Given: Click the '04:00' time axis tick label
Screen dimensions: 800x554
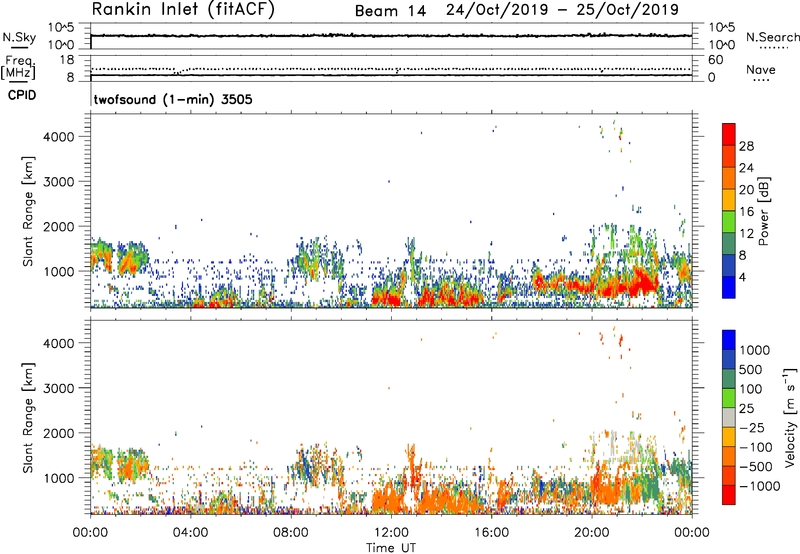Looking at the screenshot, I should pos(190,533).
